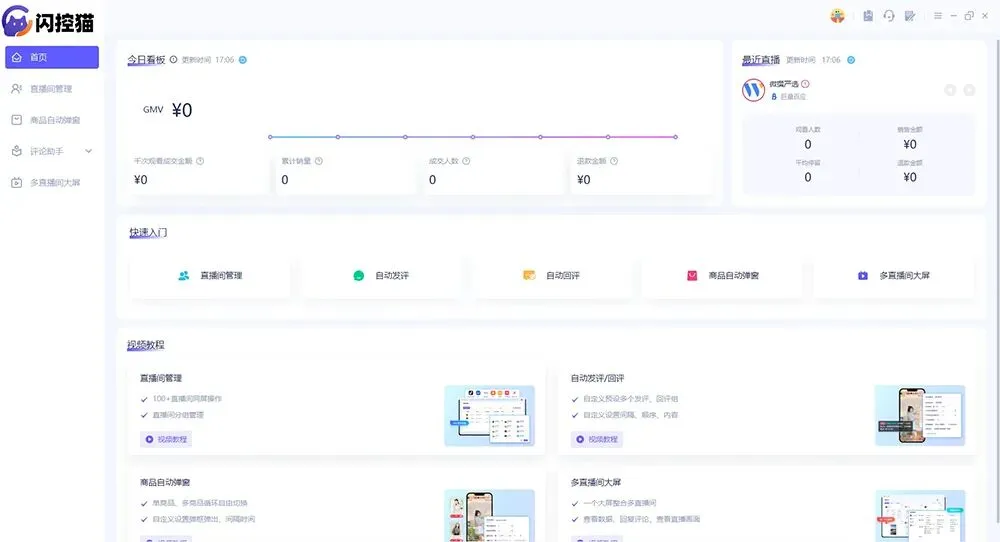The width and height of the screenshot is (1000, 542).
Task: Click the first point on GMV line chart
Action: point(270,137)
